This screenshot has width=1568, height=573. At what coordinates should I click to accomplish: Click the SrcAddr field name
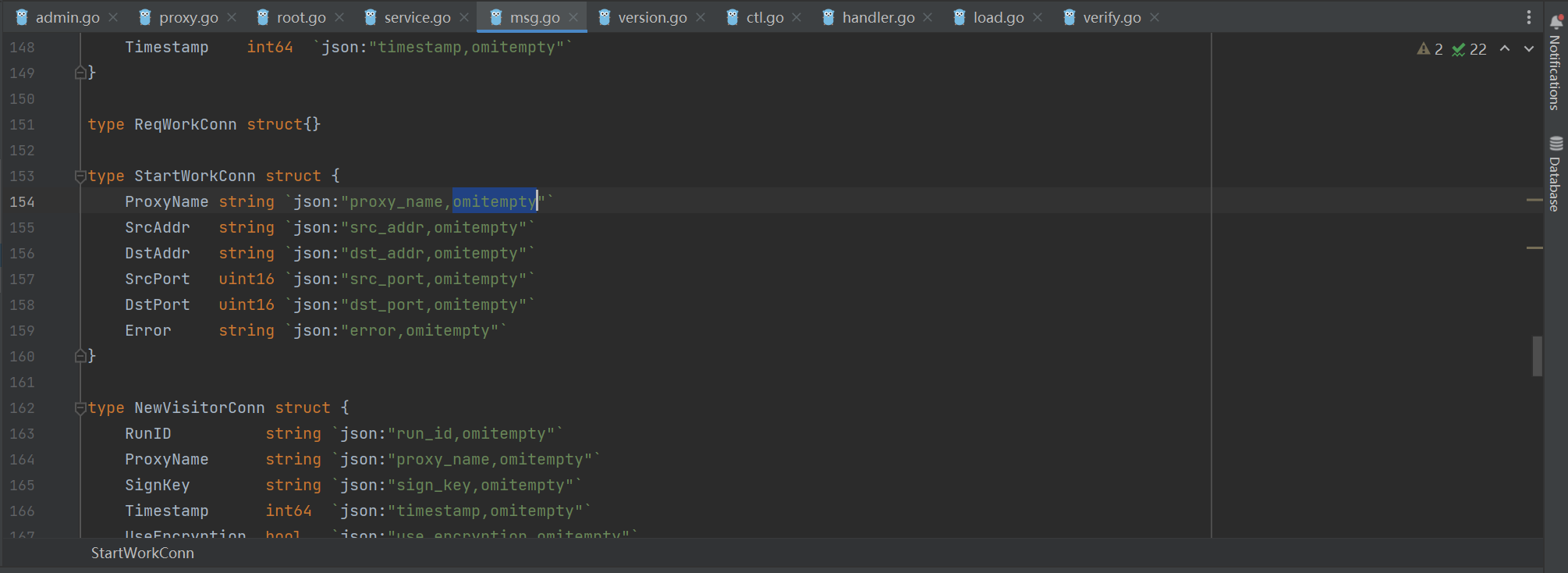[x=158, y=228]
